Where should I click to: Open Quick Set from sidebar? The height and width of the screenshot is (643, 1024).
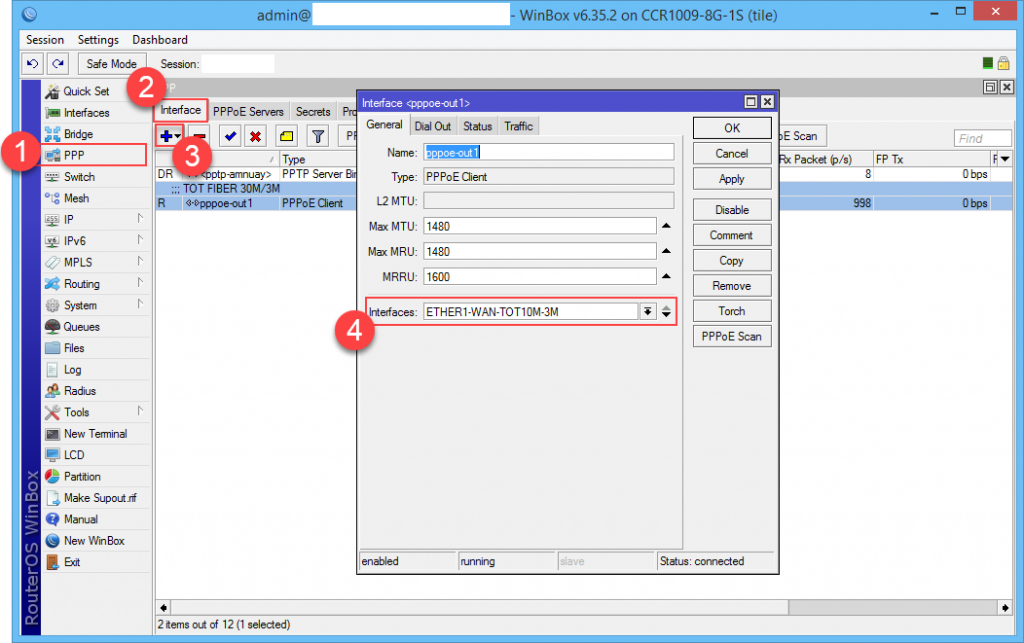point(86,91)
